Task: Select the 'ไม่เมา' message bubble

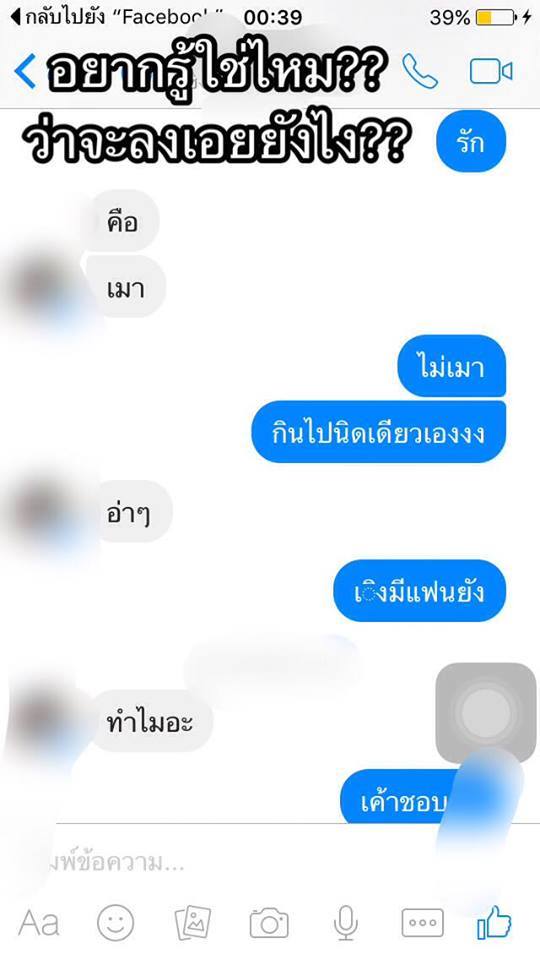Action: point(452,366)
